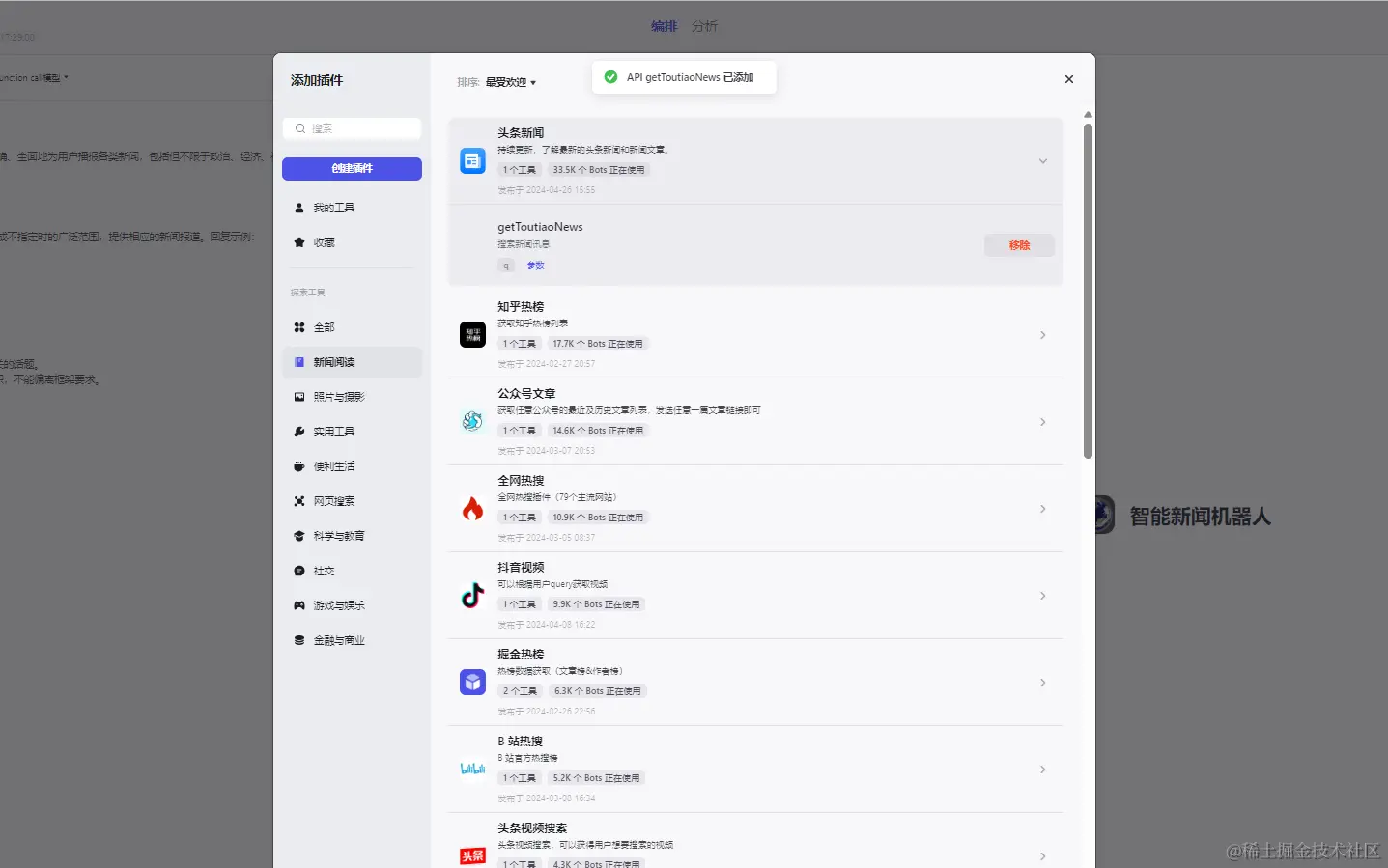The height and width of the screenshot is (868, 1388).
Task: Click the 创建插件 button
Action: click(352, 168)
